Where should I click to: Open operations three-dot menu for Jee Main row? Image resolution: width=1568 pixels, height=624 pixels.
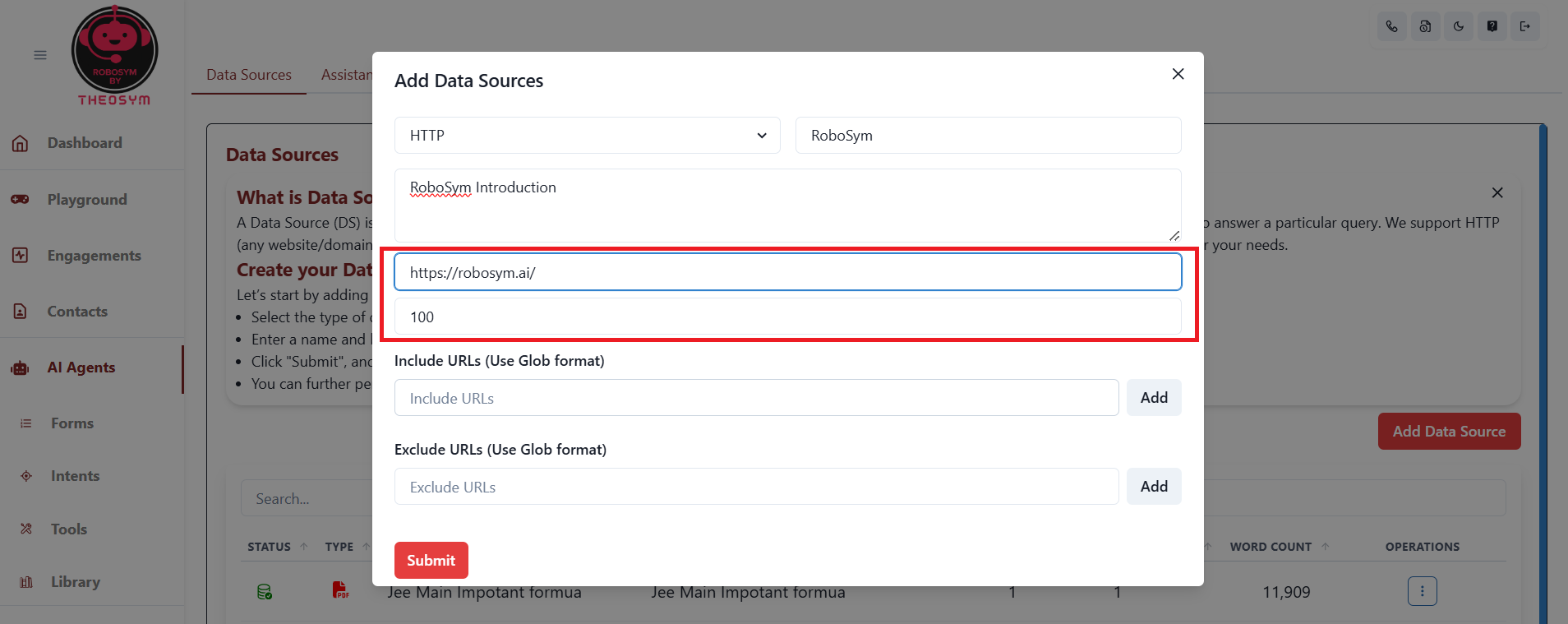click(x=1422, y=591)
